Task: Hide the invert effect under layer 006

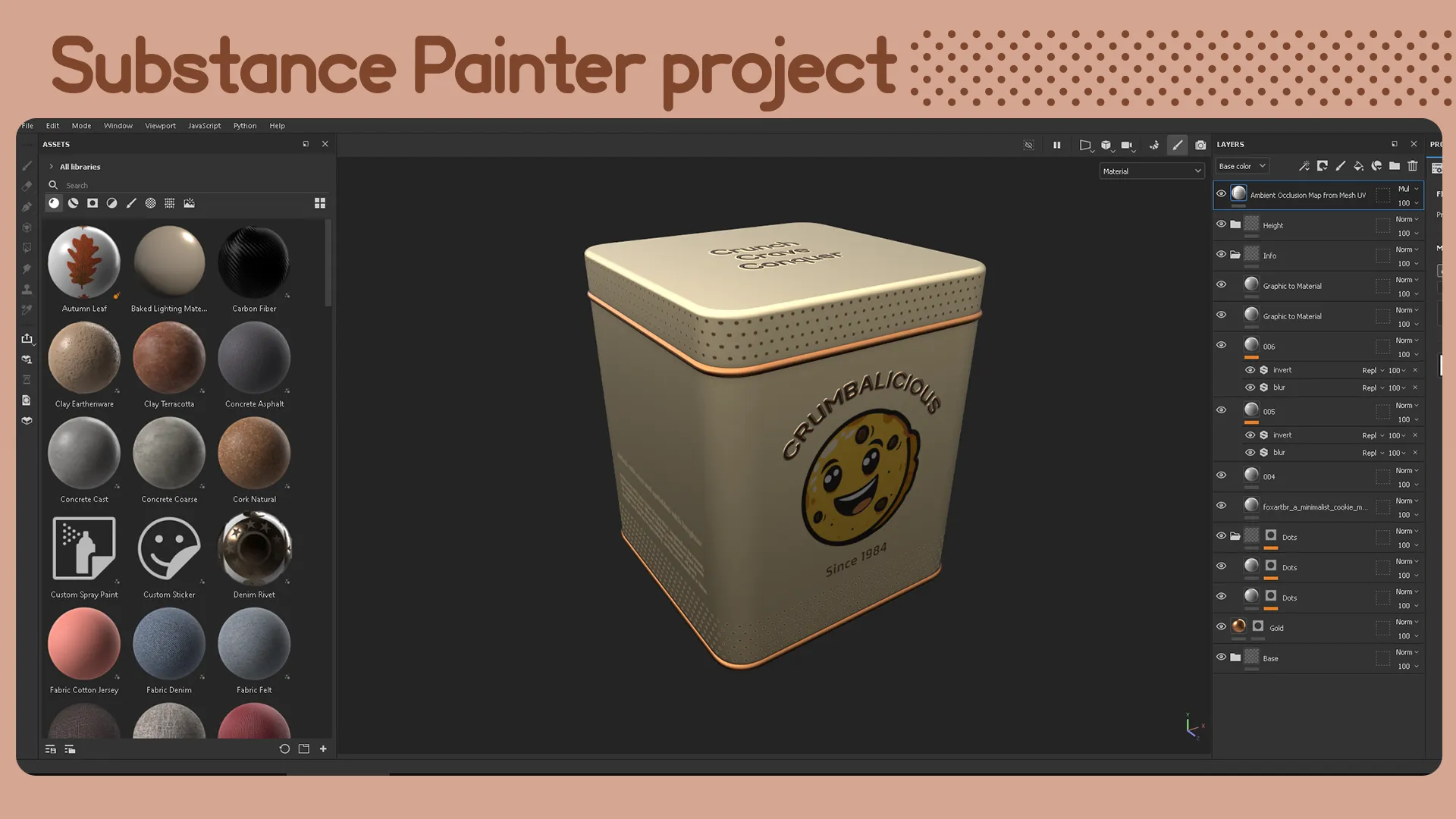Action: click(1250, 369)
